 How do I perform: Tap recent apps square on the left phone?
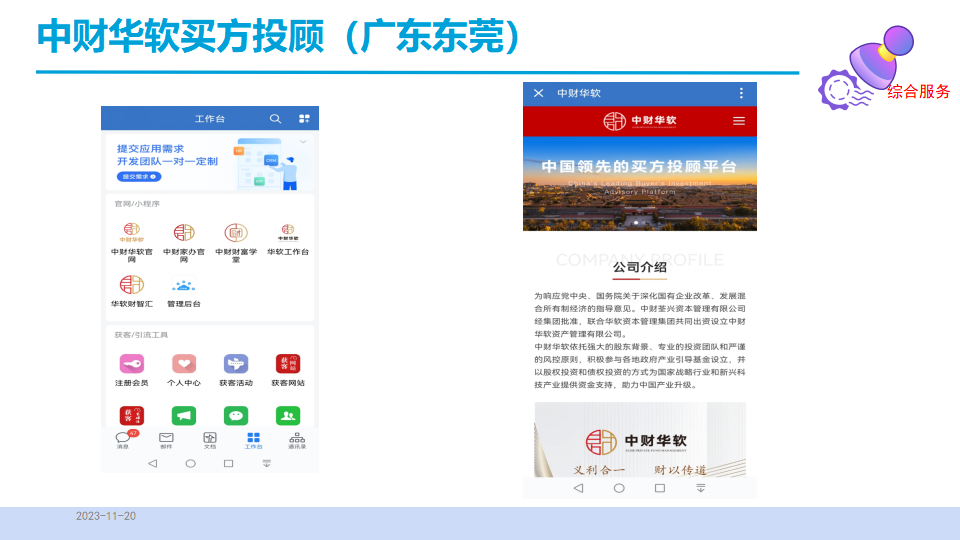point(228,463)
